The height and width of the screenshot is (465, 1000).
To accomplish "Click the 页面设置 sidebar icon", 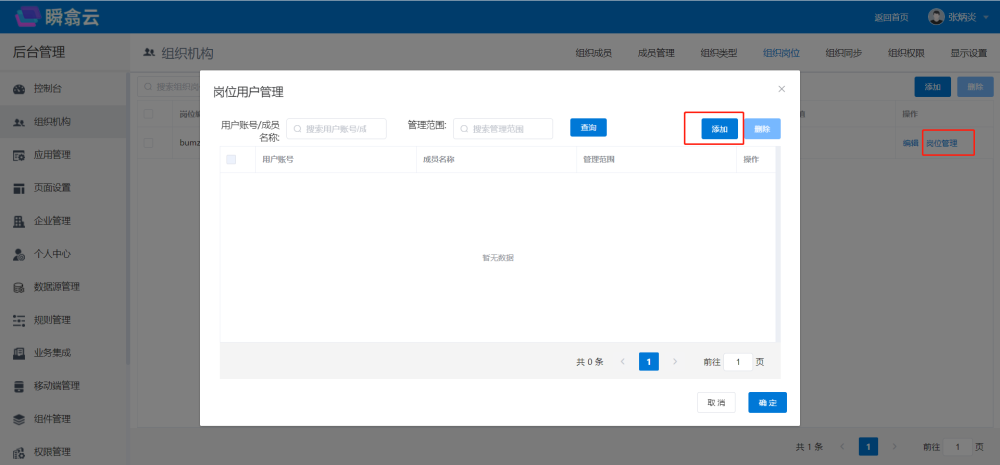I will coord(19,188).
